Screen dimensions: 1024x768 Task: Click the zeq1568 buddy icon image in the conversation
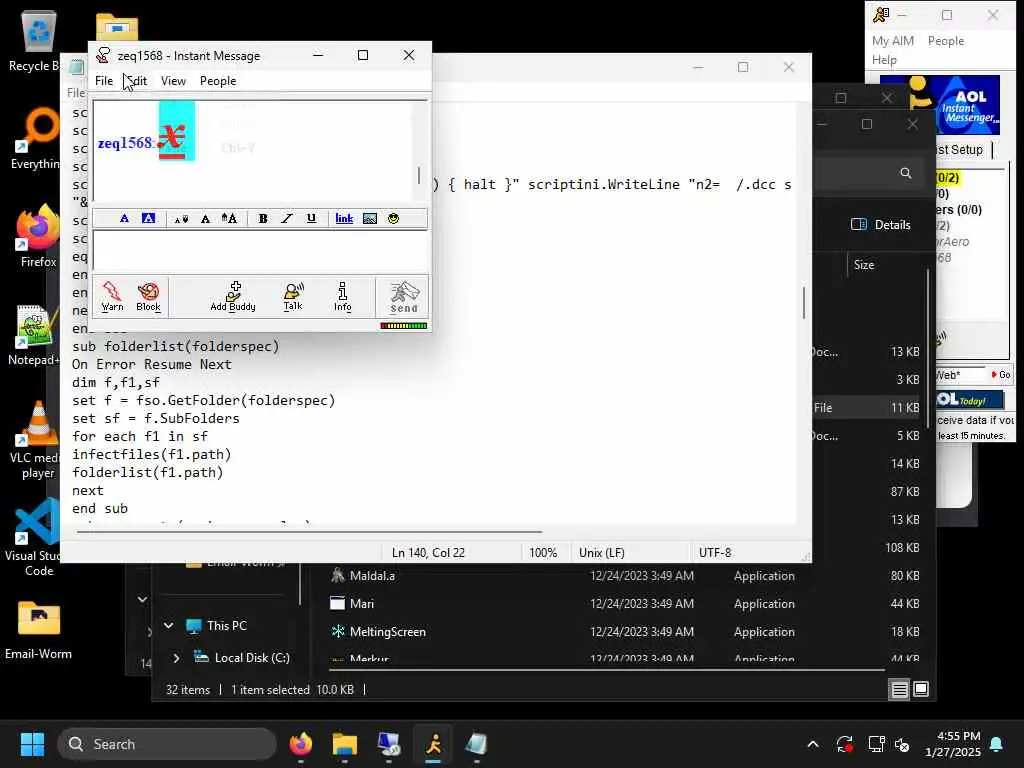coord(176,131)
